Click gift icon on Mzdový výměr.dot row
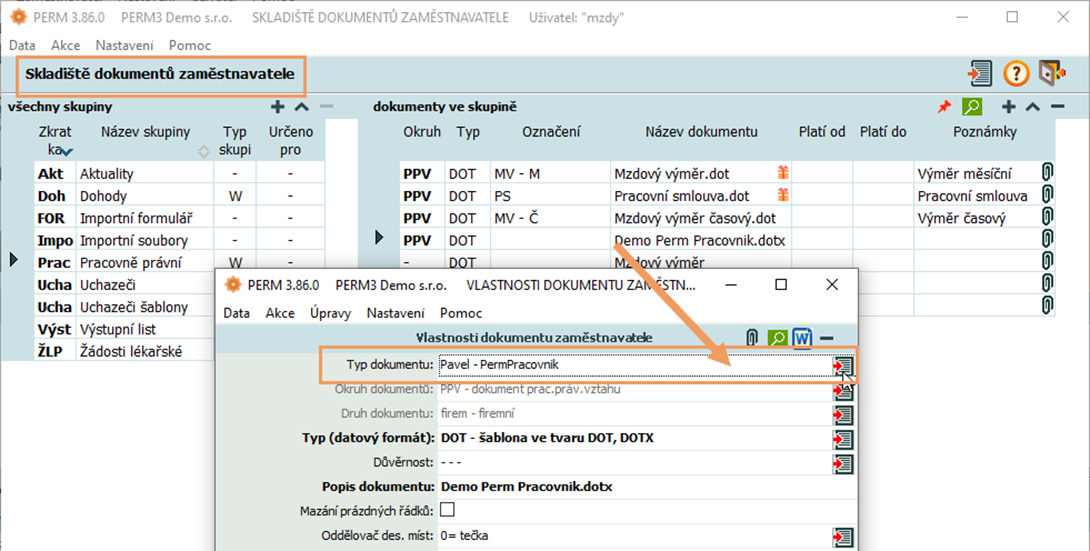 tap(783, 172)
